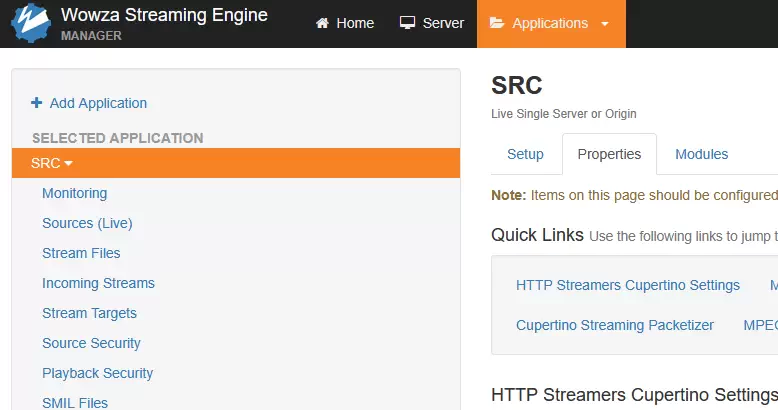Open Incoming Streams in the sidebar
The image size is (778, 410).
(x=98, y=283)
